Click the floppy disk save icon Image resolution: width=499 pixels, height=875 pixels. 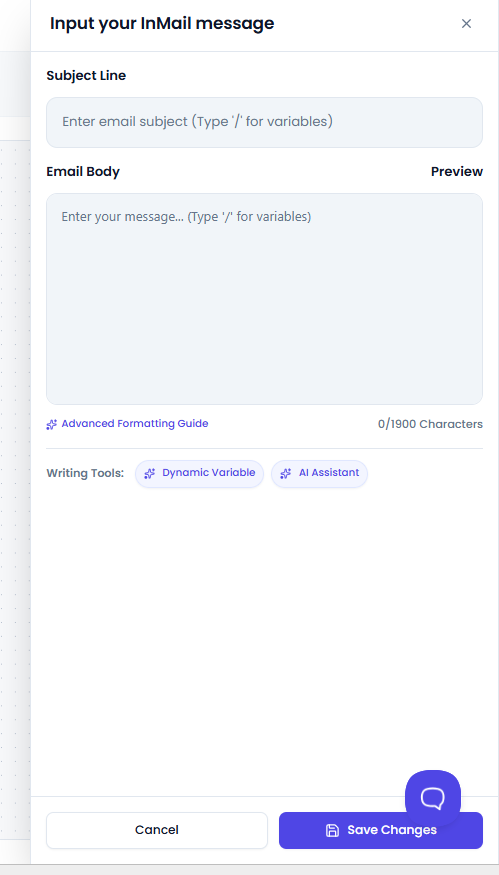tap(332, 830)
